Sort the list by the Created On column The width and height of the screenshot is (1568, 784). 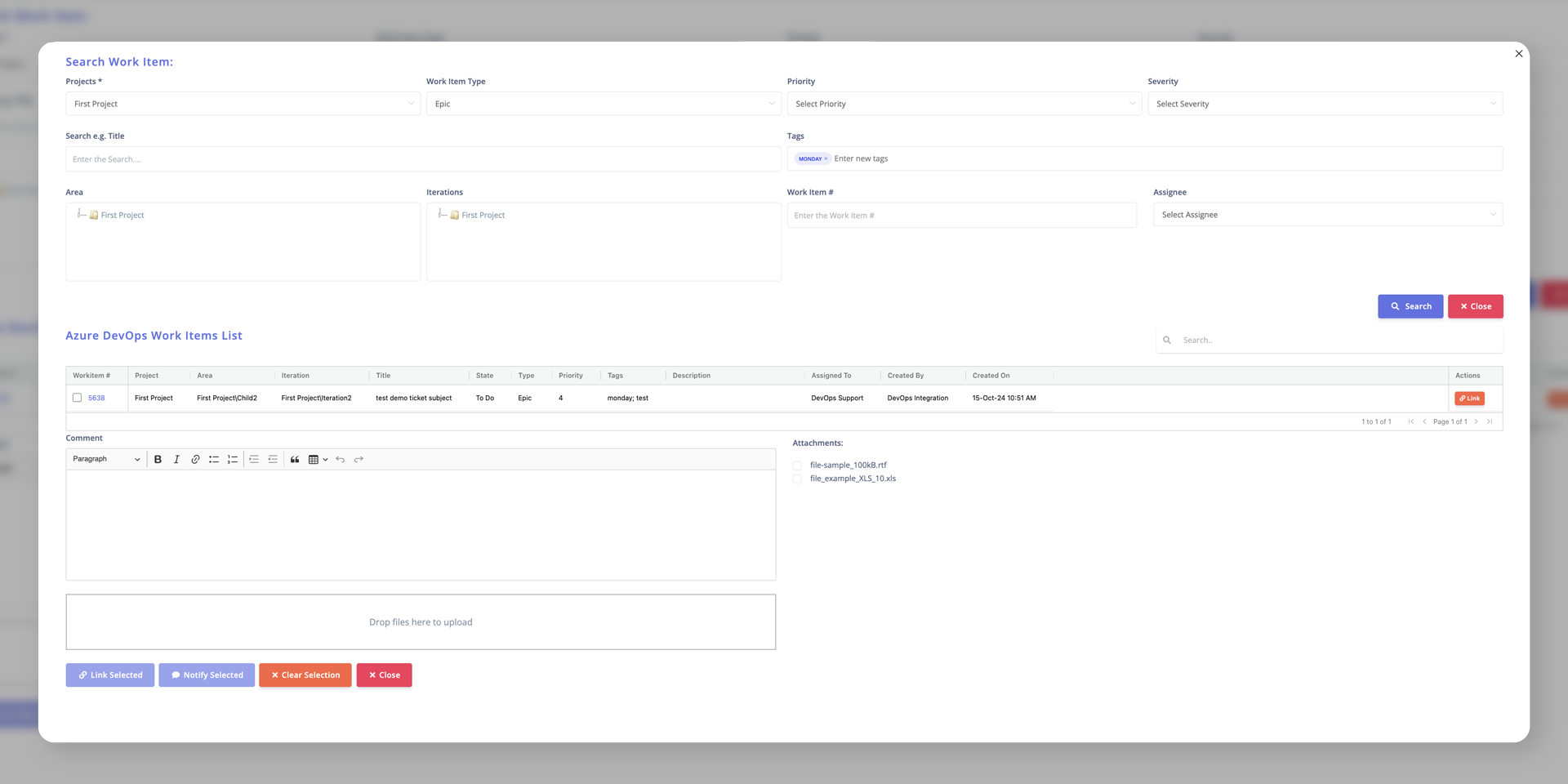click(x=991, y=376)
